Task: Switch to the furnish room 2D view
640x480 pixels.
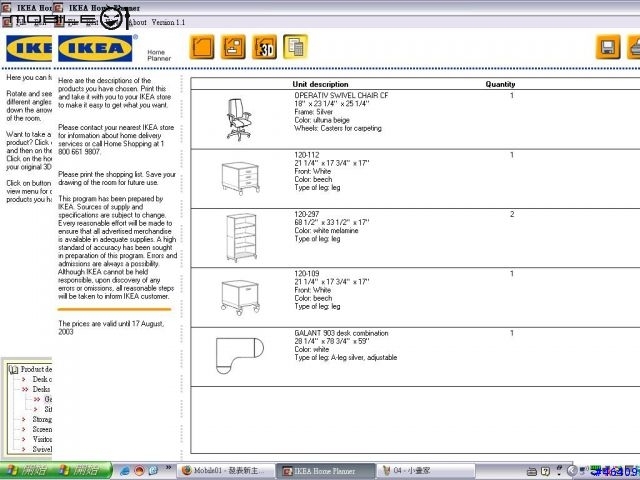Action: 233,47
